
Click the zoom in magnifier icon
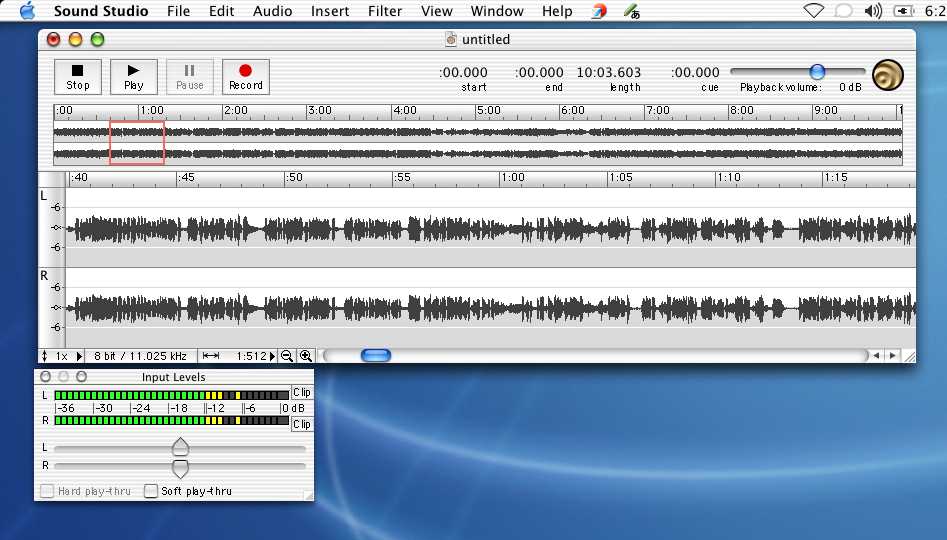306,356
